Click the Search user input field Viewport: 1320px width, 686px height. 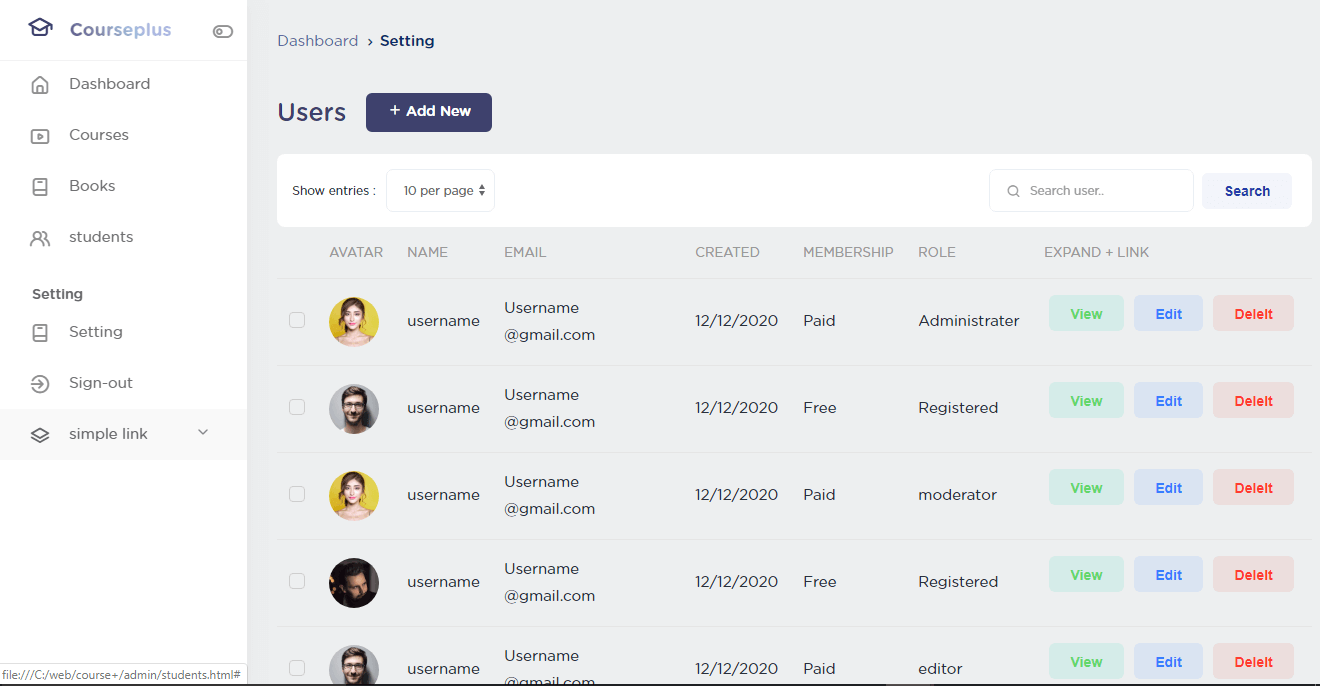pyautogui.click(x=1100, y=191)
